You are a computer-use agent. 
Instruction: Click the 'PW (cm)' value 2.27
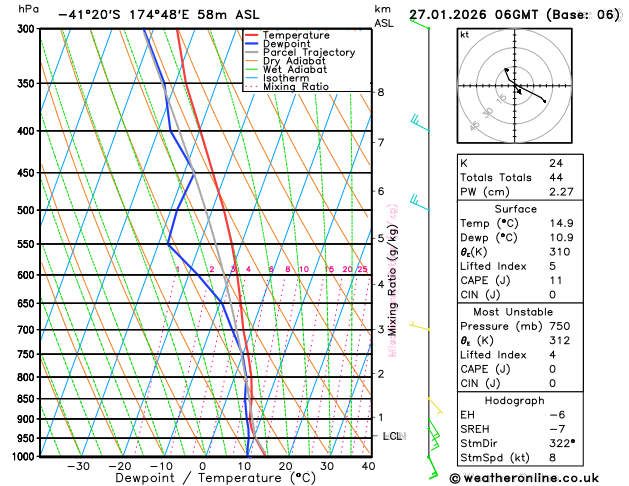point(561,192)
